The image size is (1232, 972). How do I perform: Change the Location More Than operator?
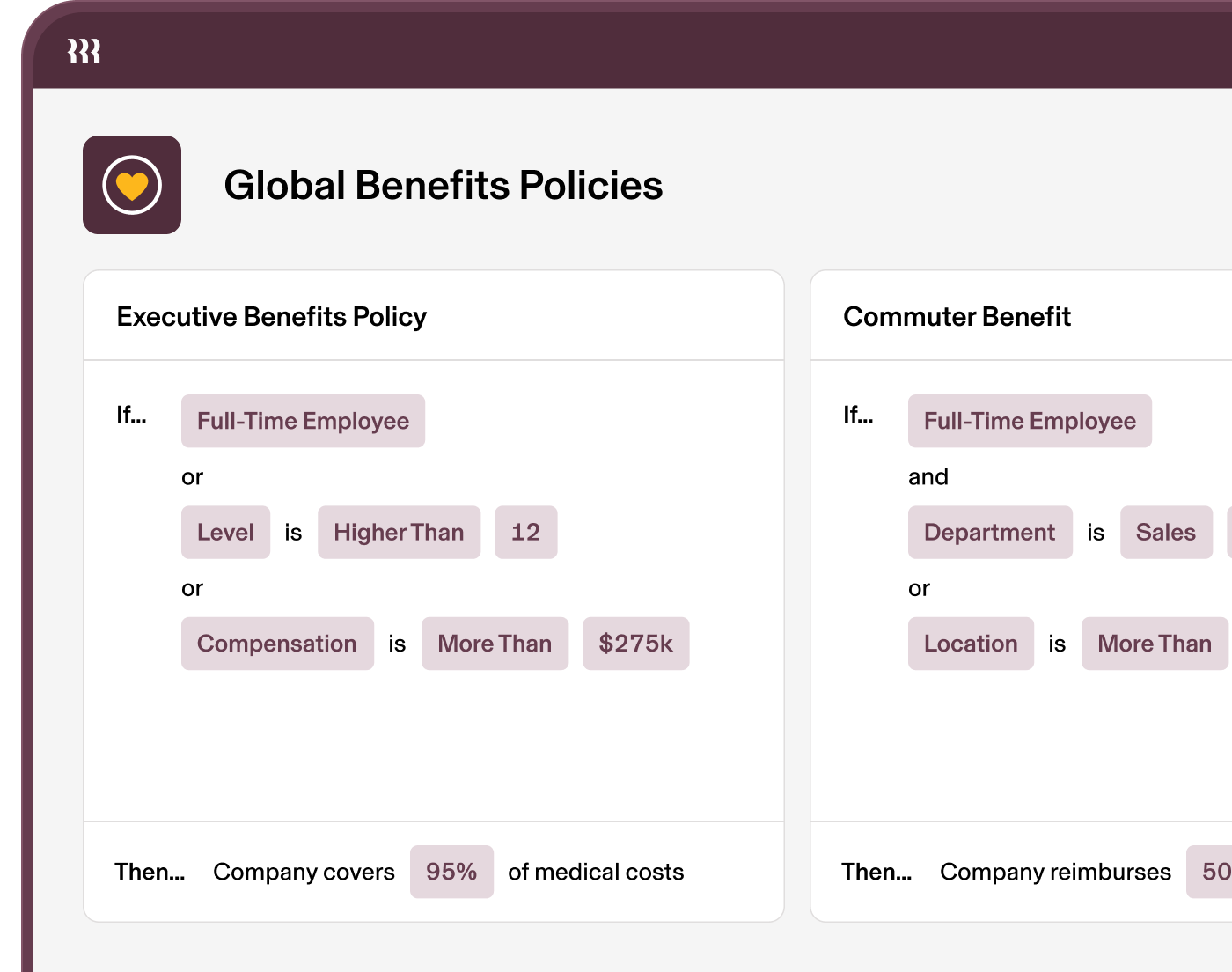pos(1155,644)
